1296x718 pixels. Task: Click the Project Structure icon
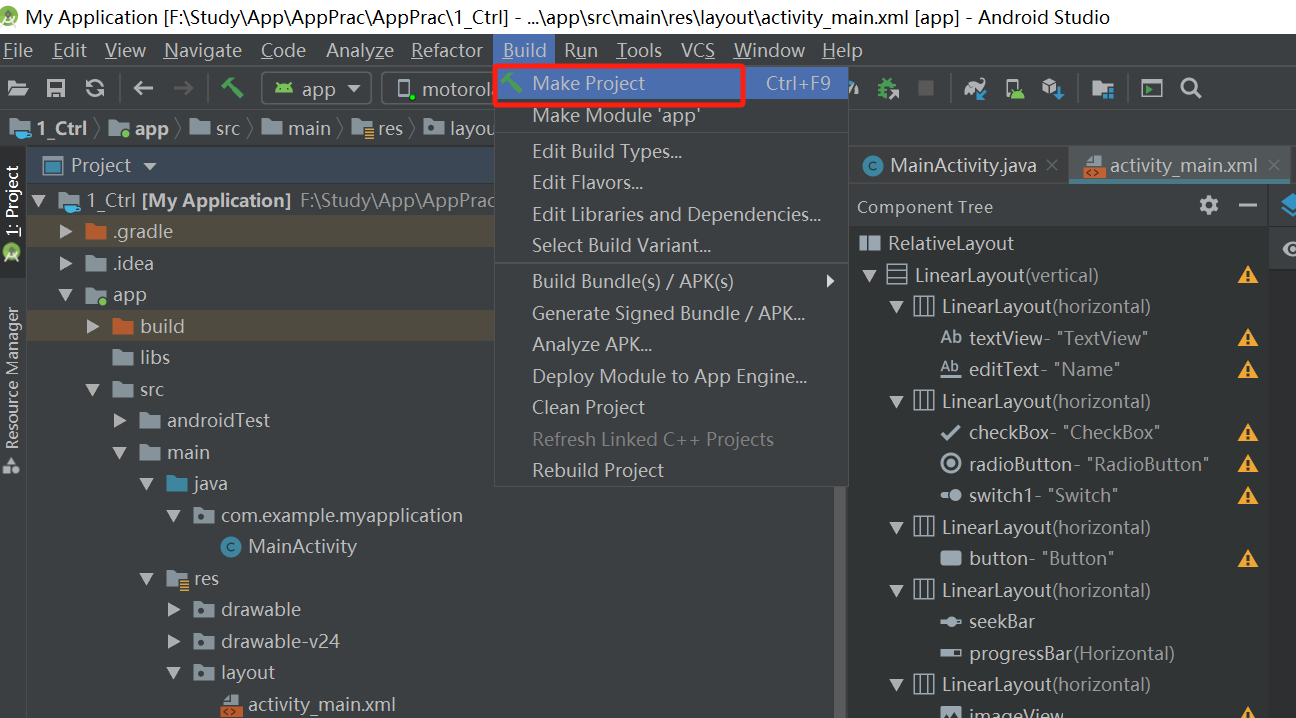click(x=1103, y=88)
